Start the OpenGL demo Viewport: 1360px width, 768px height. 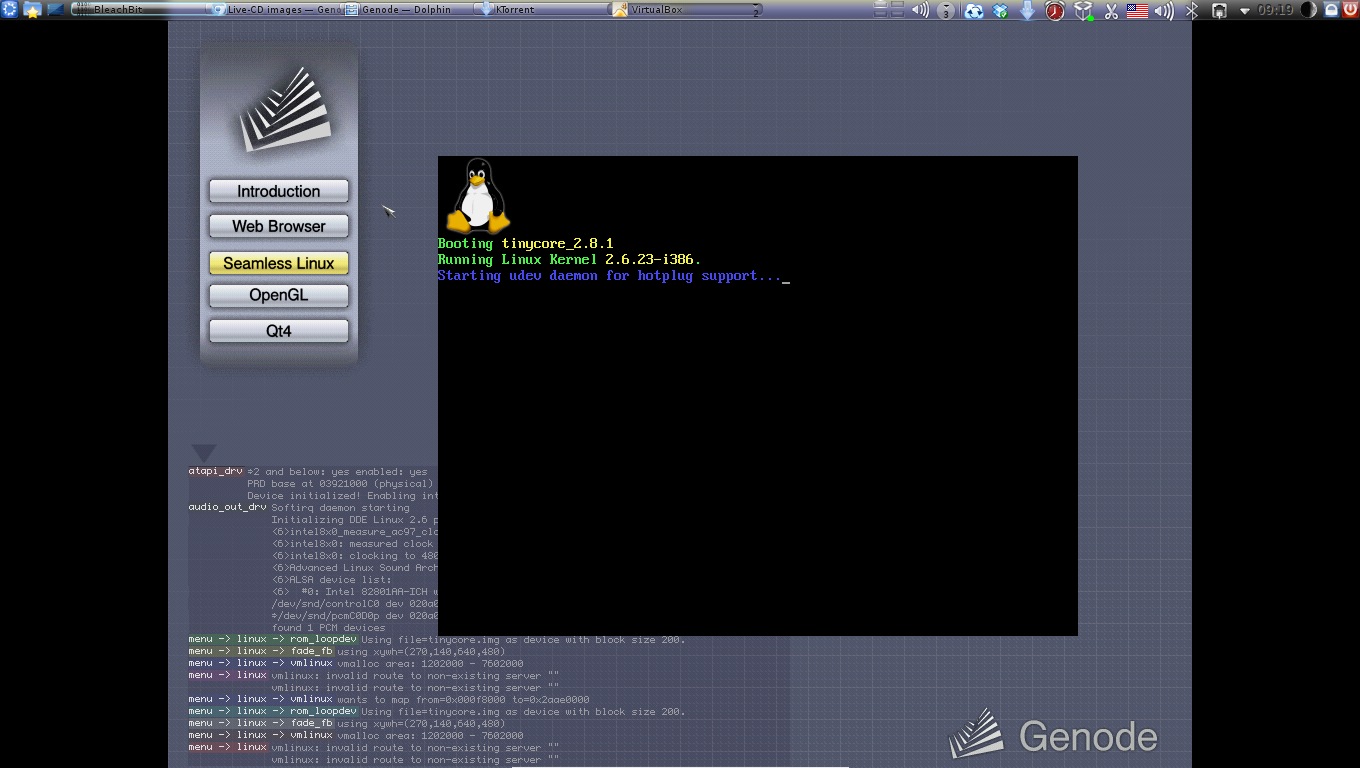pyautogui.click(x=279, y=296)
